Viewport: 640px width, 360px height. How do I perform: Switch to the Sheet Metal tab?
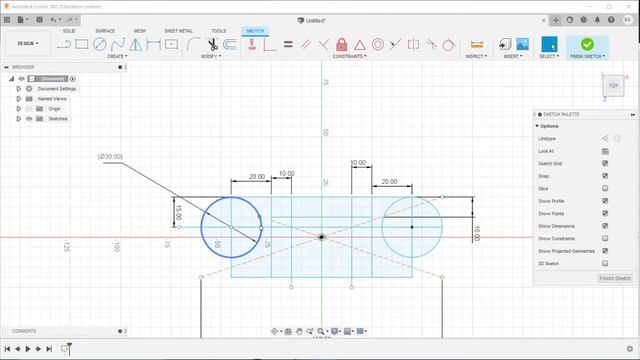coord(178,31)
